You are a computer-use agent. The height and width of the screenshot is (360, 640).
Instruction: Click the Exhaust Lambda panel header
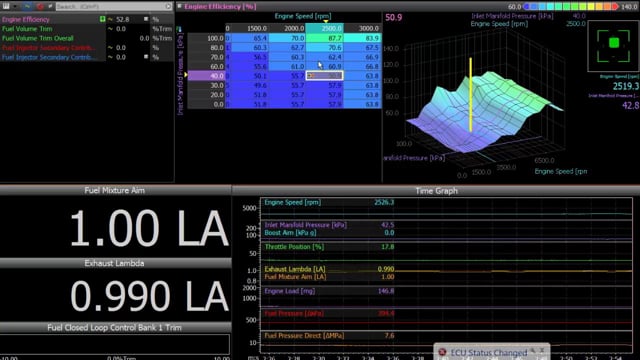pos(115,263)
